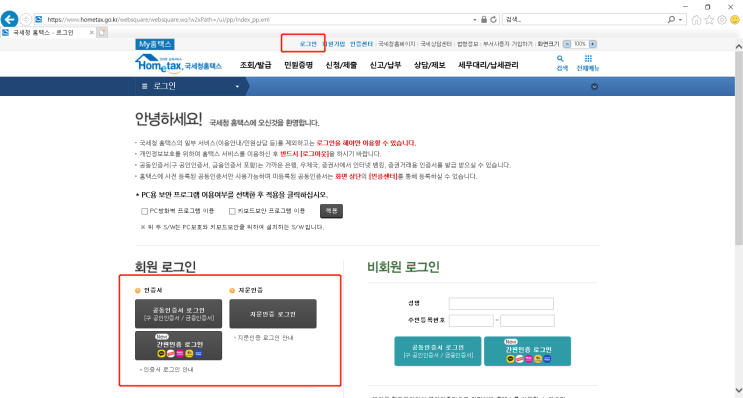Click the 로그인 link at top
Screen dimensions: 743x398
(x=308, y=44)
